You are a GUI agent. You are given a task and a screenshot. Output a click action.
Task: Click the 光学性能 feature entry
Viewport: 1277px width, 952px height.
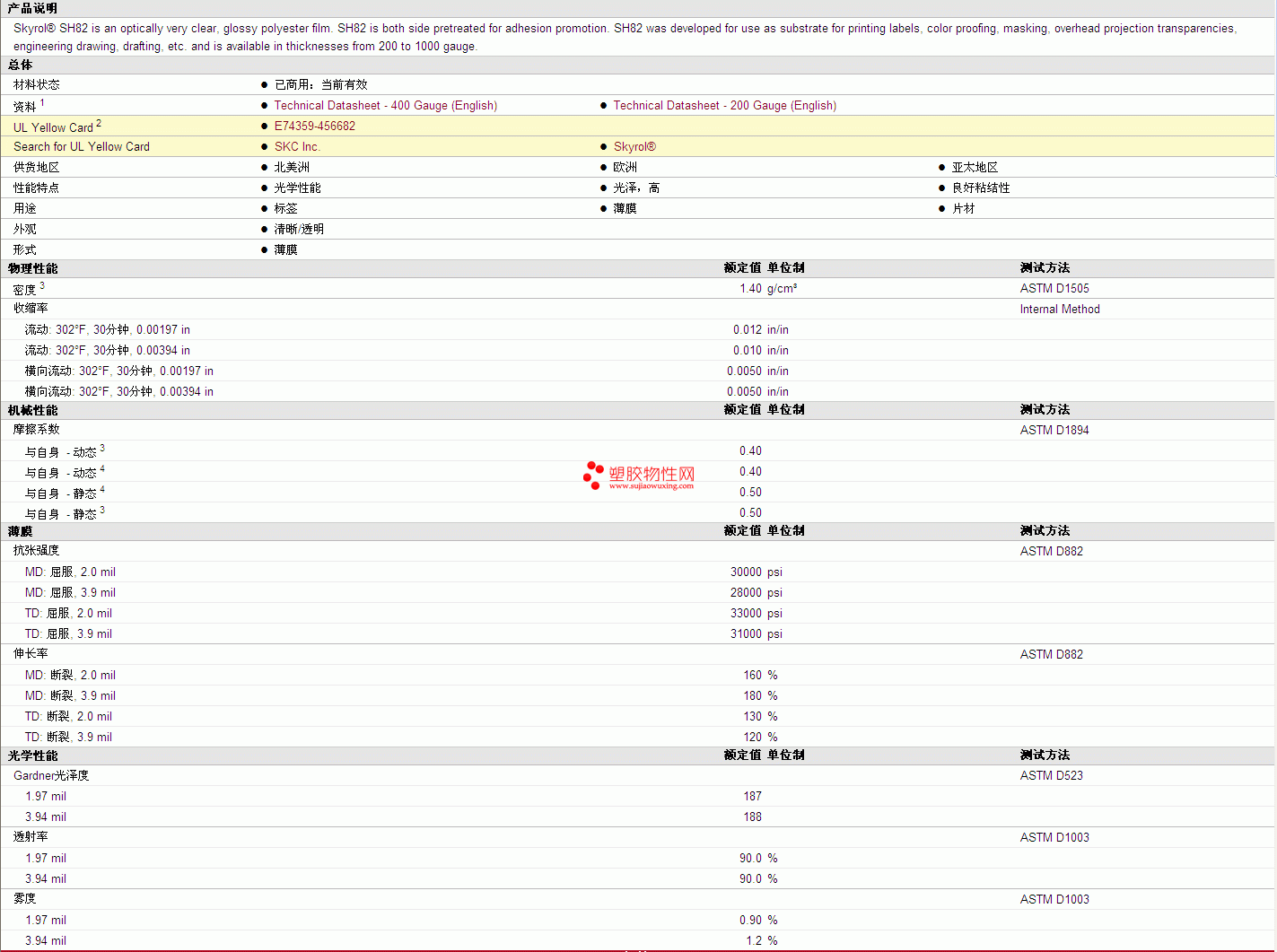tap(297, 188)
